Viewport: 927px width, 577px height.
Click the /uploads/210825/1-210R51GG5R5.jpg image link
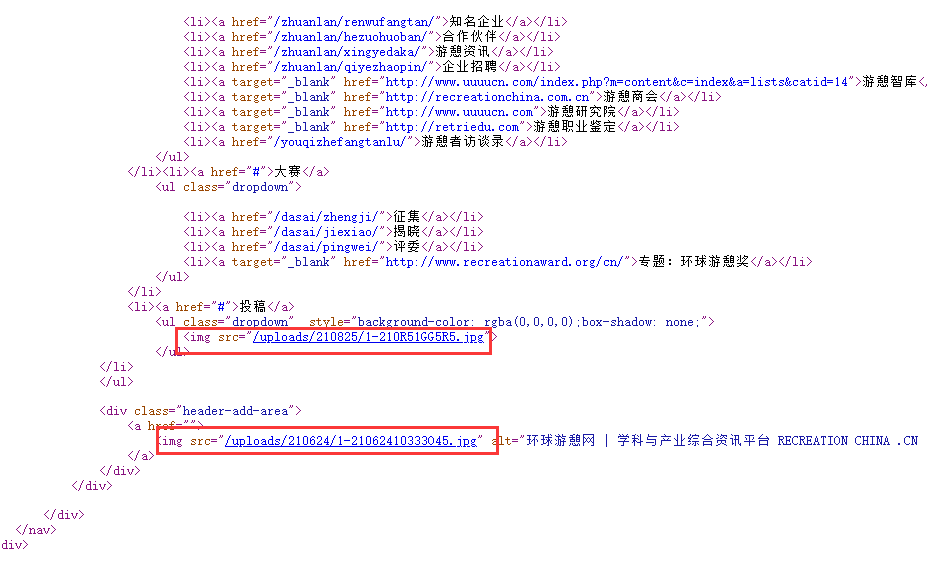point(354,337)
